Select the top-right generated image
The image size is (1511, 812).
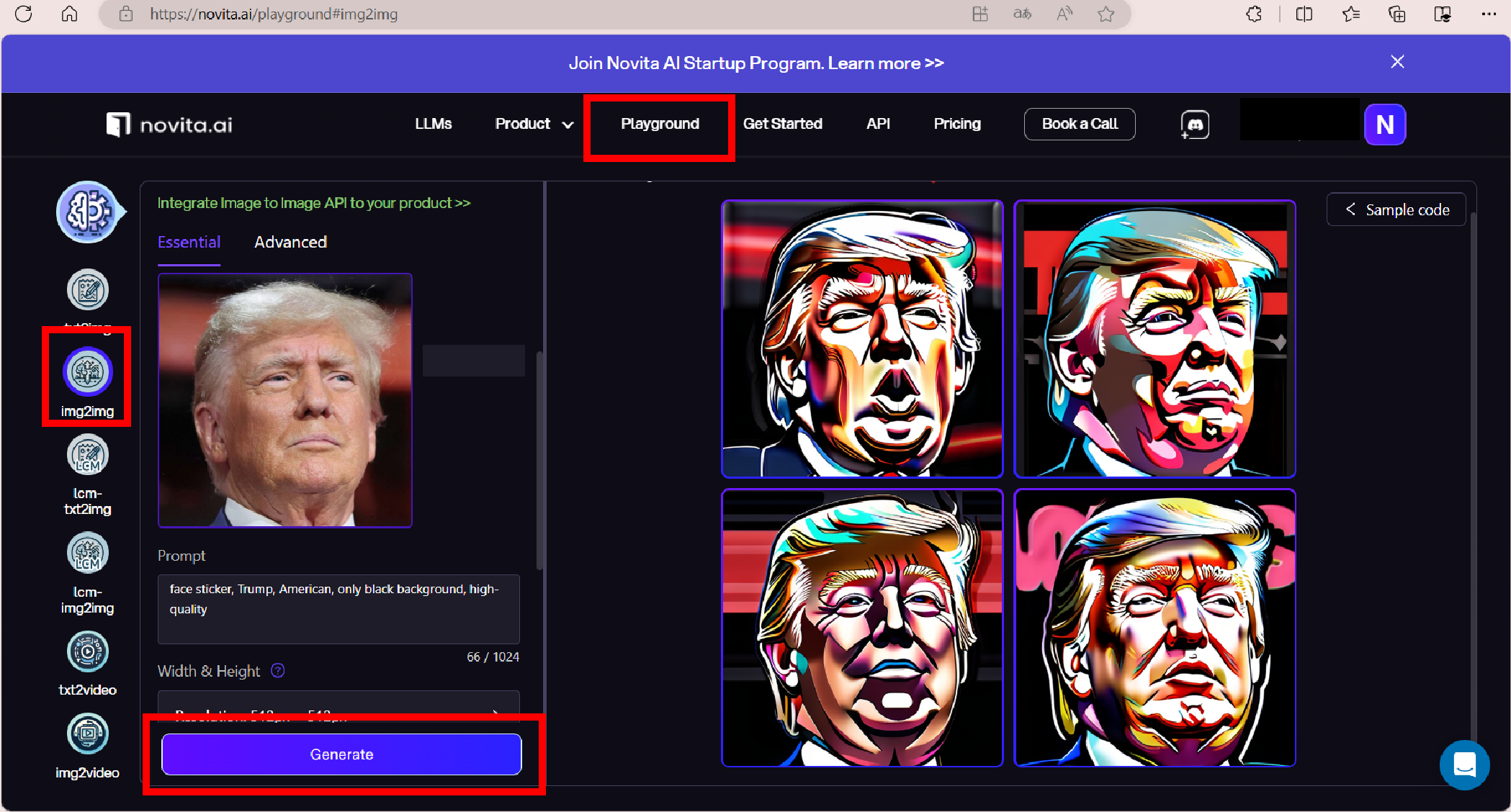point(1154,339)
